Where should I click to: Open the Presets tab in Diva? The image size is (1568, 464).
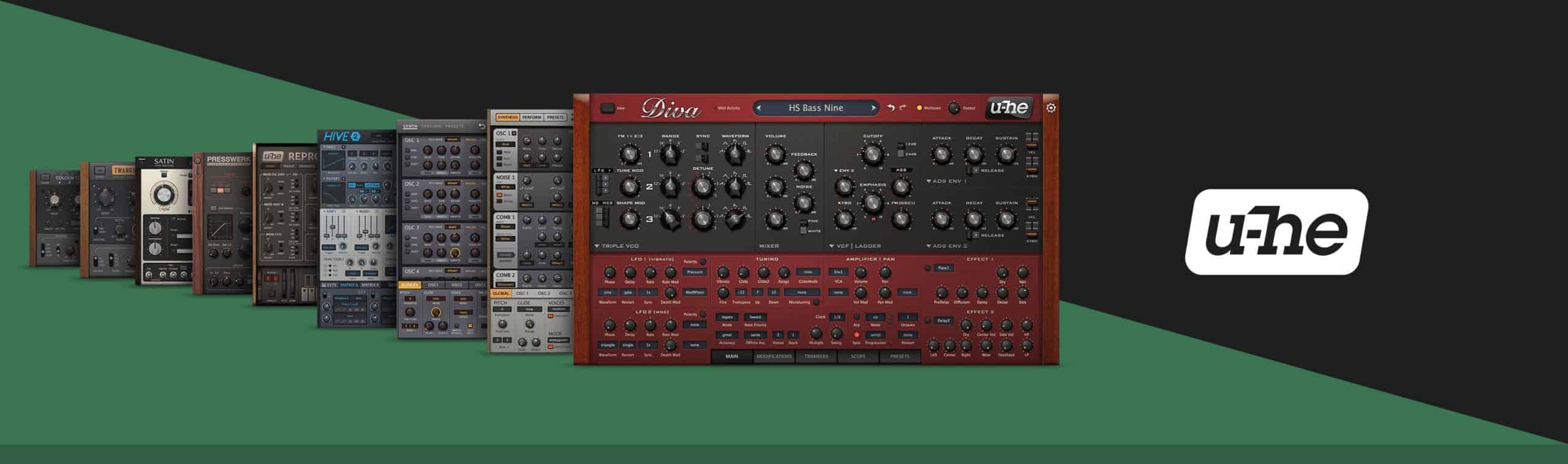point(900,356)
